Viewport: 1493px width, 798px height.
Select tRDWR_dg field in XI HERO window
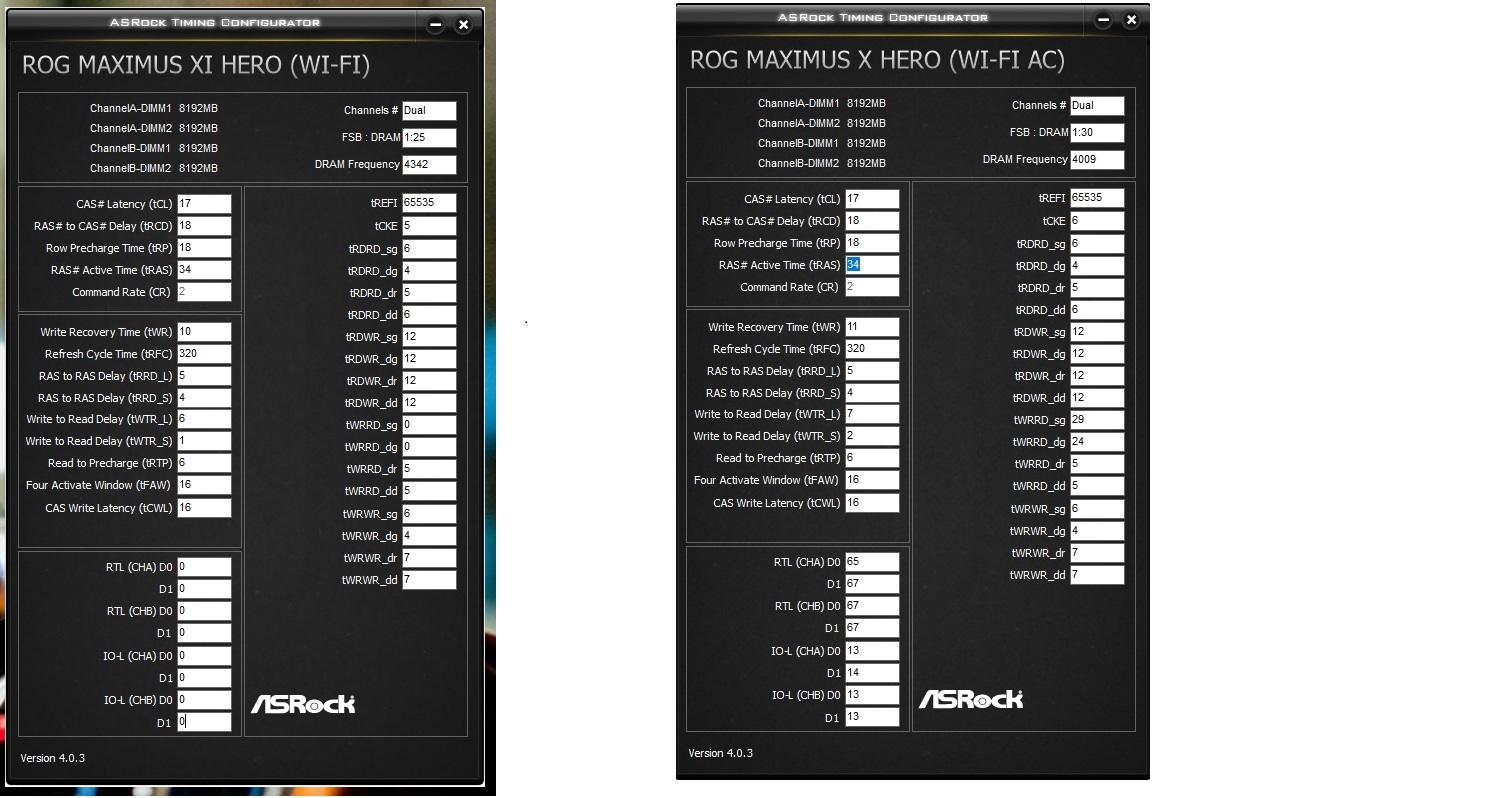pyautogui.click(x=429, y=359)
